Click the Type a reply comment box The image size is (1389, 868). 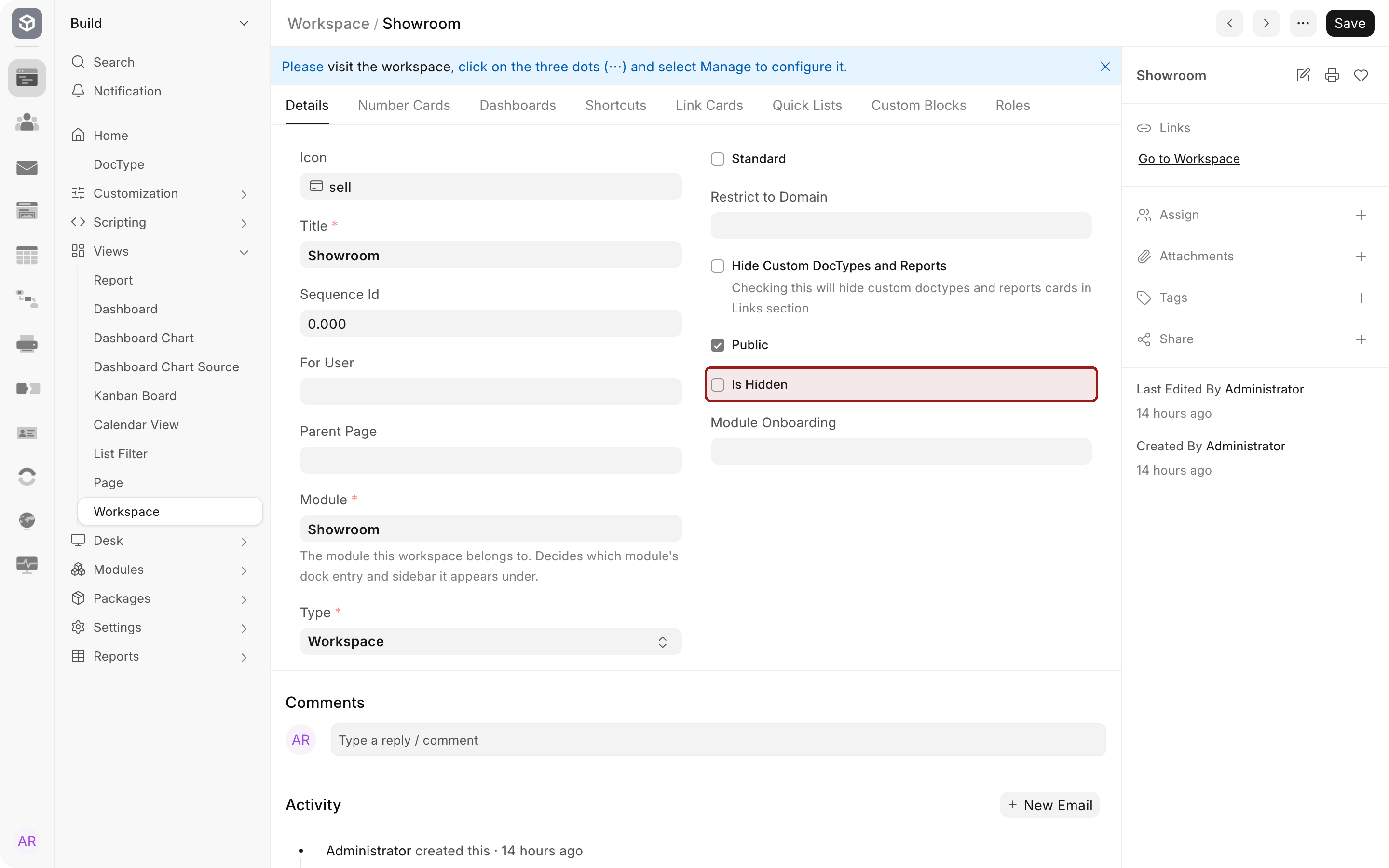coord(718,740)
